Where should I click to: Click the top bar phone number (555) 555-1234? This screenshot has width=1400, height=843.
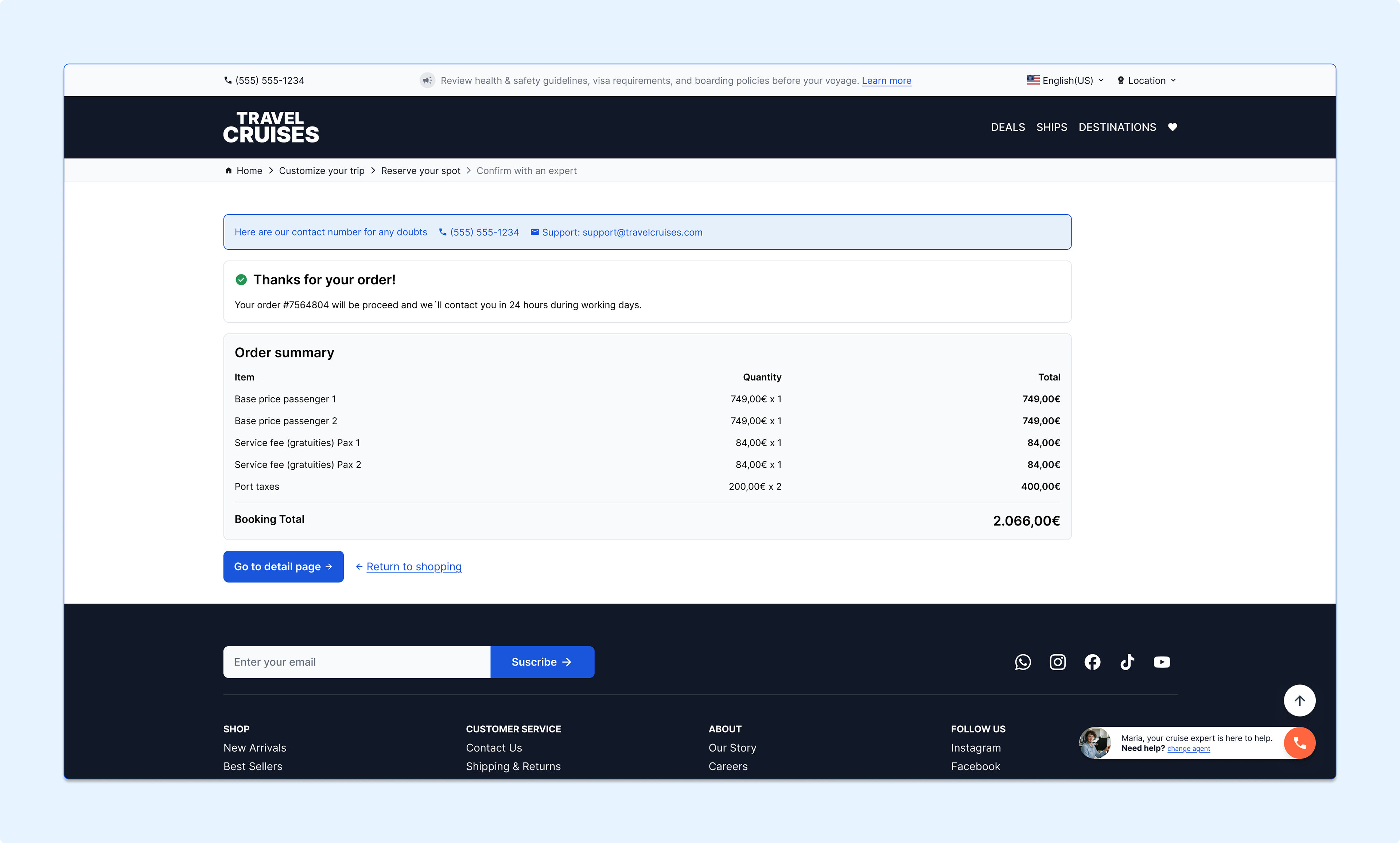pos(264,81)
